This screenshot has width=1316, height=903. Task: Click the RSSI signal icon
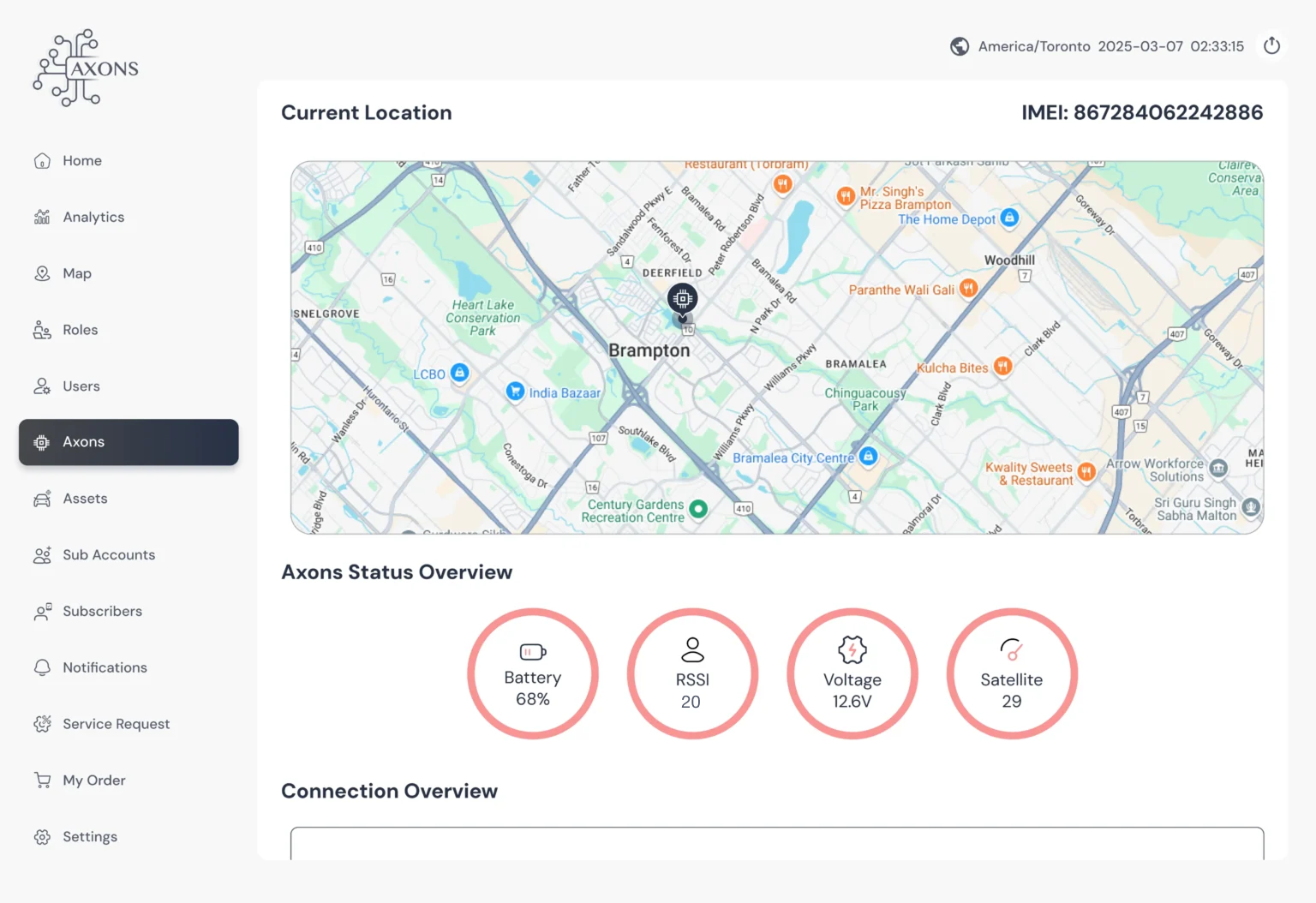click(691, 650)
